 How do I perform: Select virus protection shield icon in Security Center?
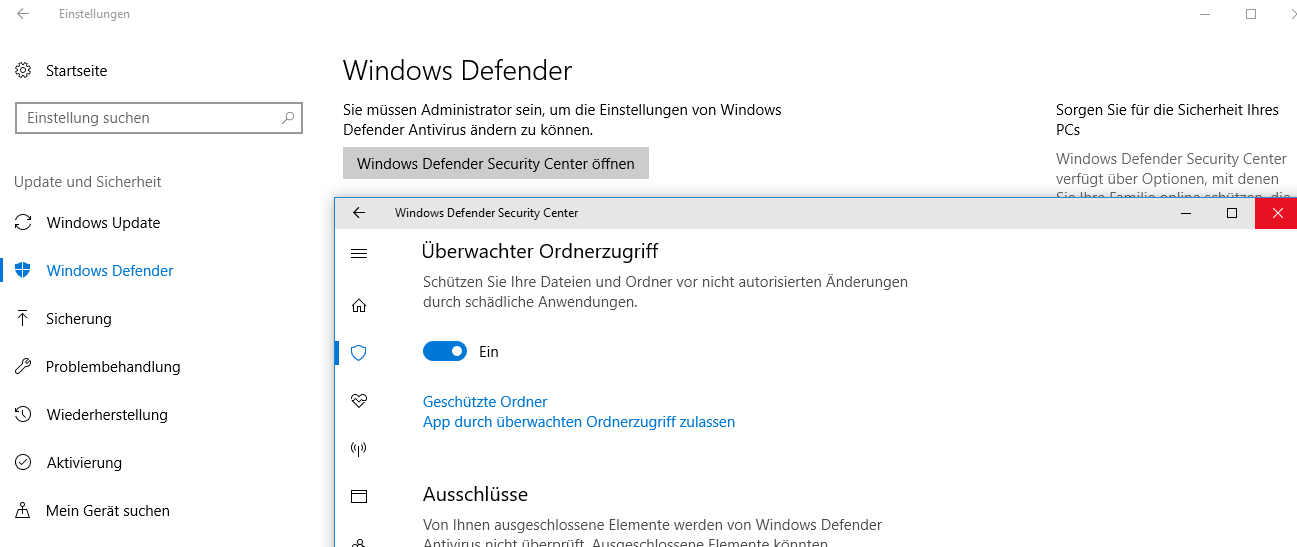click(359, 353)
